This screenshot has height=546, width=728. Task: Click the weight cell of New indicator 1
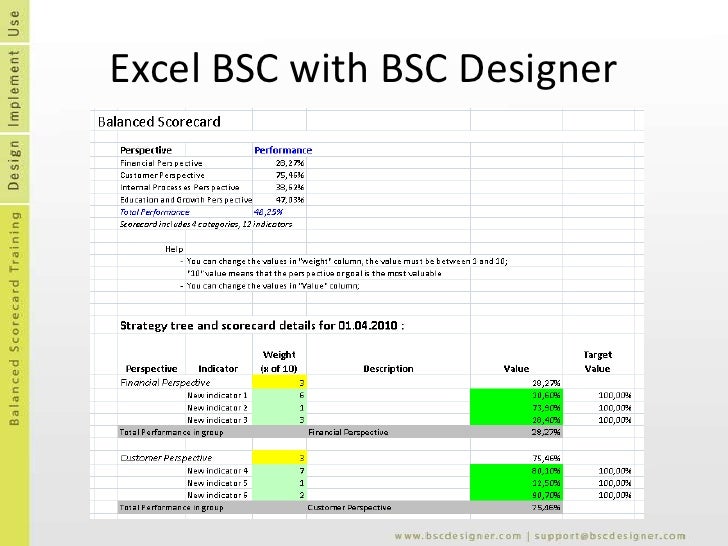280,396
